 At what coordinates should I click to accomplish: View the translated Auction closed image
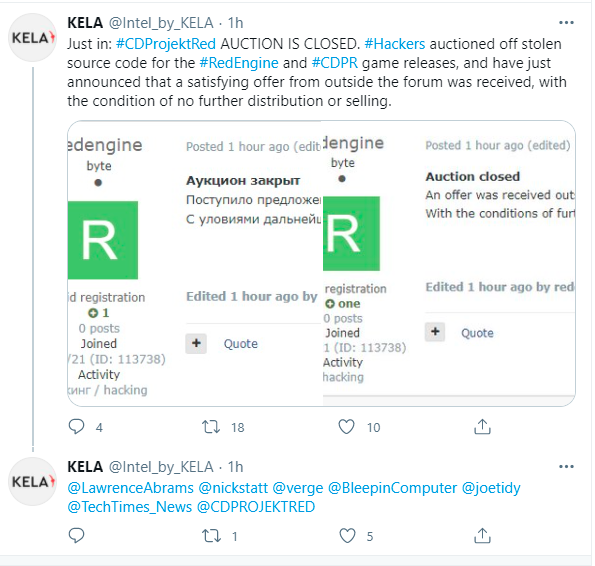click(x=449, y=263)
